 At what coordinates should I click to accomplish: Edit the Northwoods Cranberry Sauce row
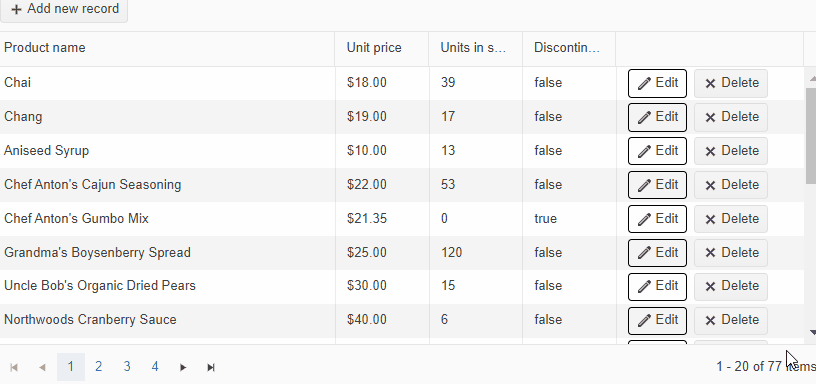(x=657, y=321)
